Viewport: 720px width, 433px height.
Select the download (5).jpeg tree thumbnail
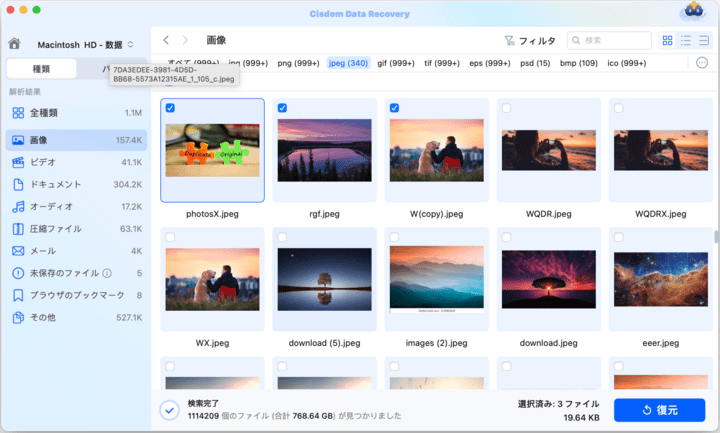pyautogui.click(x=324, y=279)
